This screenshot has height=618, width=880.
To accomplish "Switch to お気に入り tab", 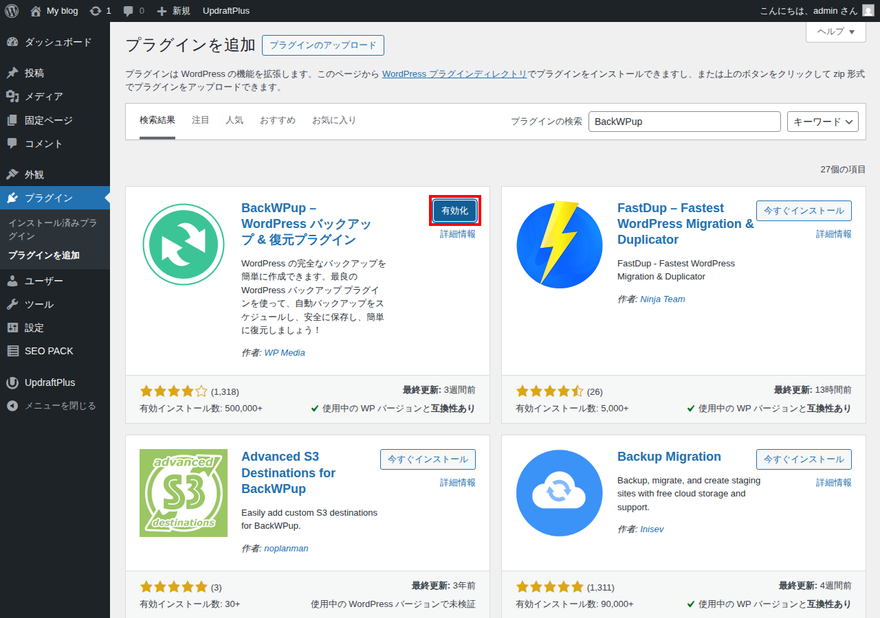I will point(334,120).
